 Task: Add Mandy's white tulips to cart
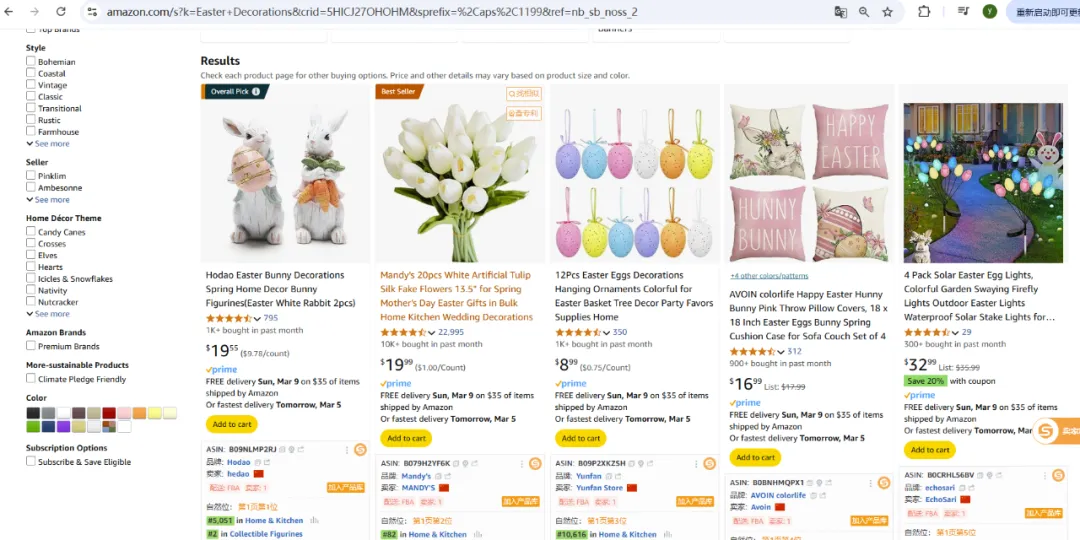click(406, 438)
